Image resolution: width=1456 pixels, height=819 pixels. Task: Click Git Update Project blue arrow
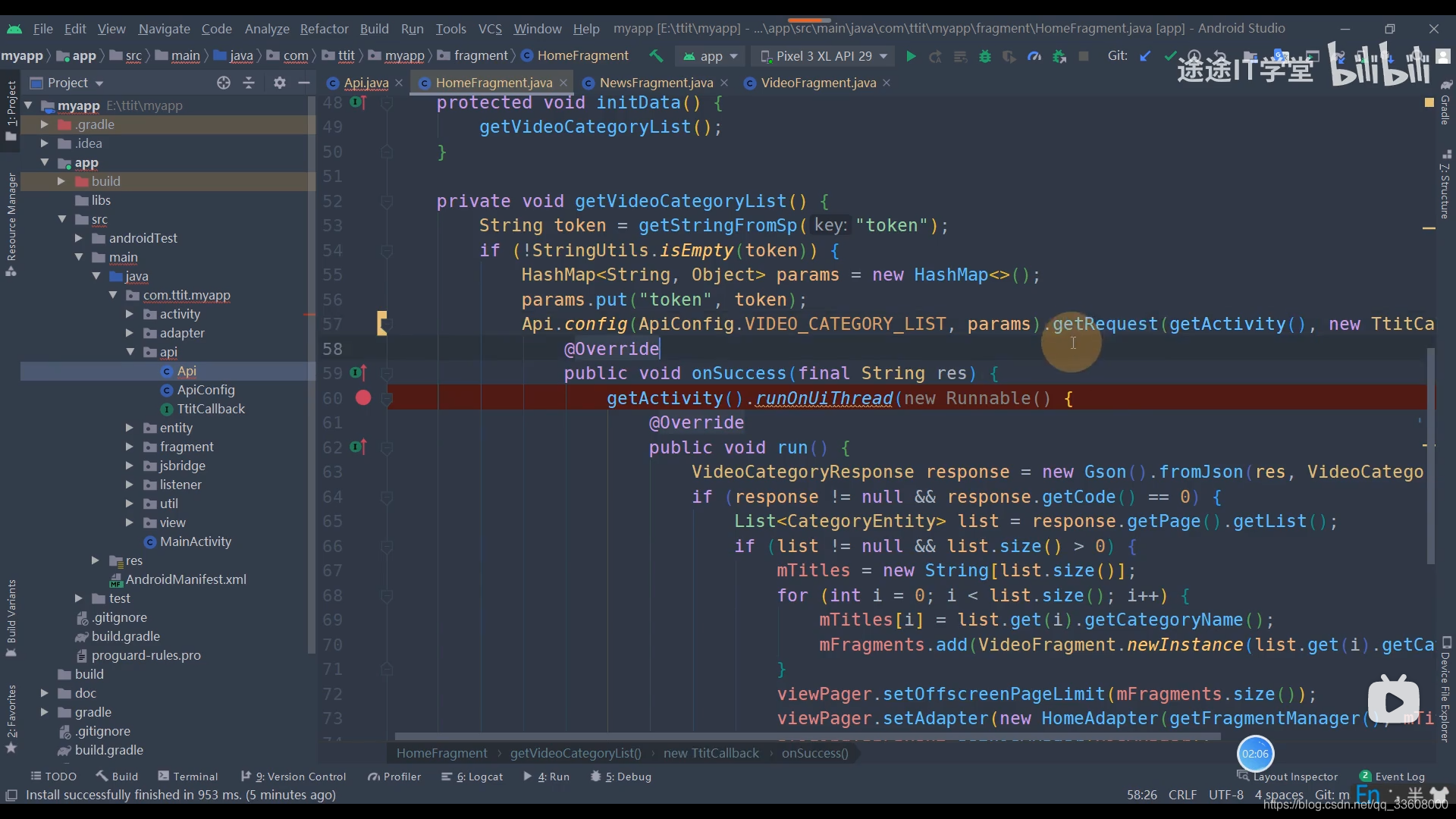click(x=1145, y=56)
